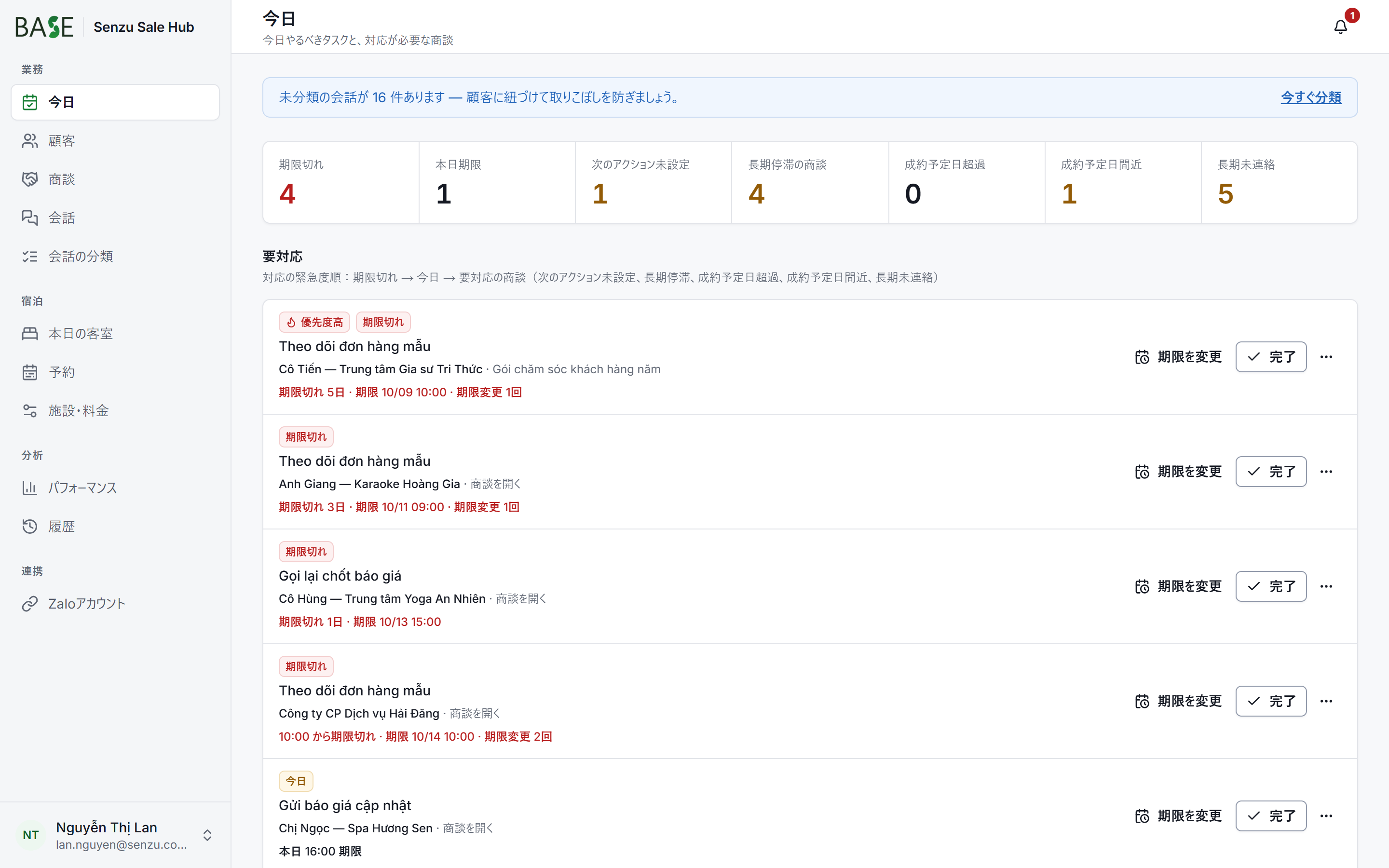The height and width of the screenshot is (868, 1389).
Task: Open 本日の客室 bed icon
Action: click(x=30, y=334)
